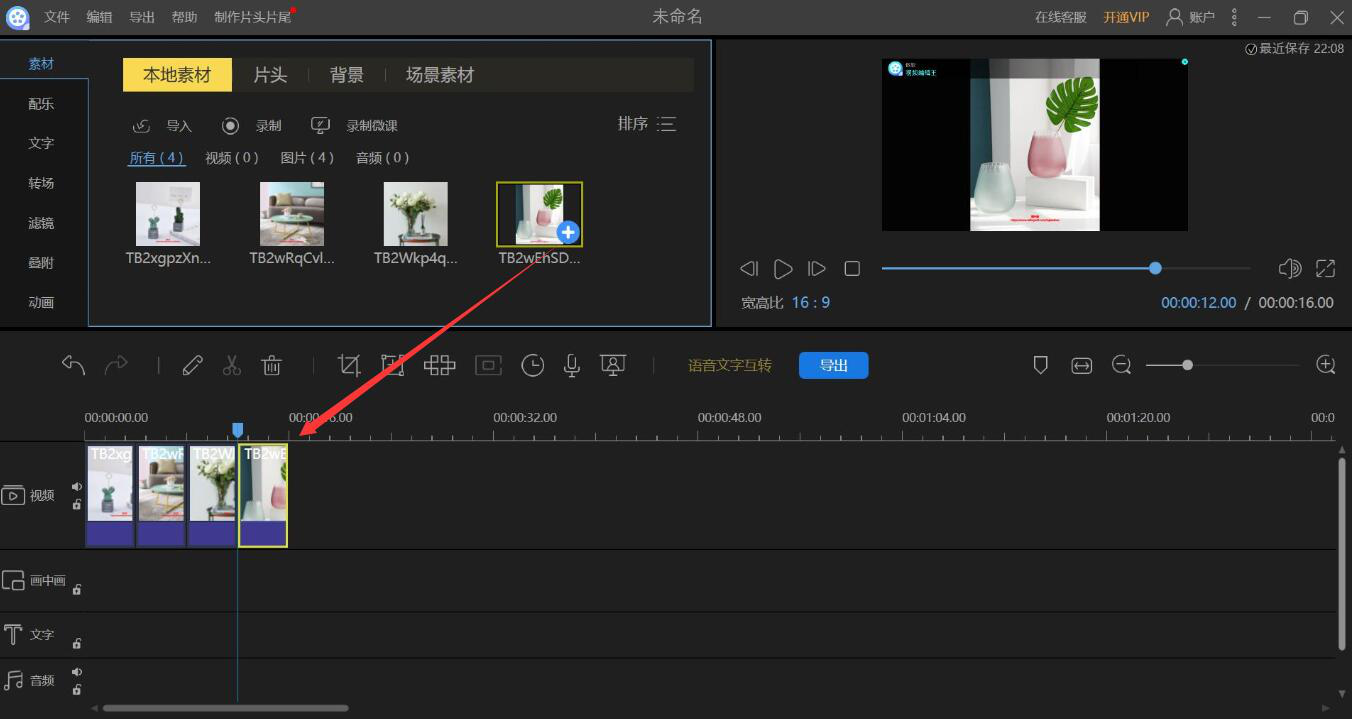
Task: Open 制作片头片尾 menu item
Action: pos(253,17)
